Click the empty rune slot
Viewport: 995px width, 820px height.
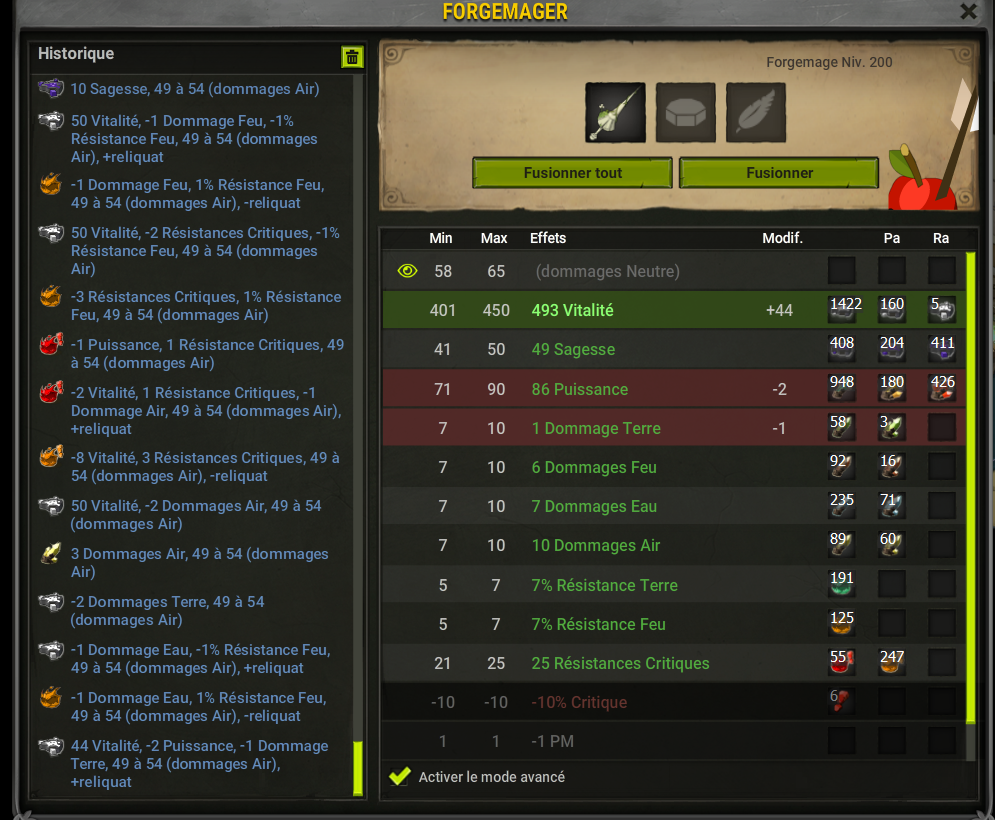685,112
